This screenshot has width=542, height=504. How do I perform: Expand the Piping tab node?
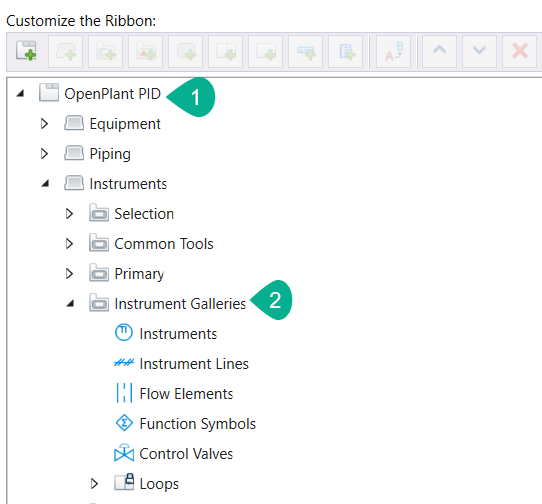click(x=44, y=153)
